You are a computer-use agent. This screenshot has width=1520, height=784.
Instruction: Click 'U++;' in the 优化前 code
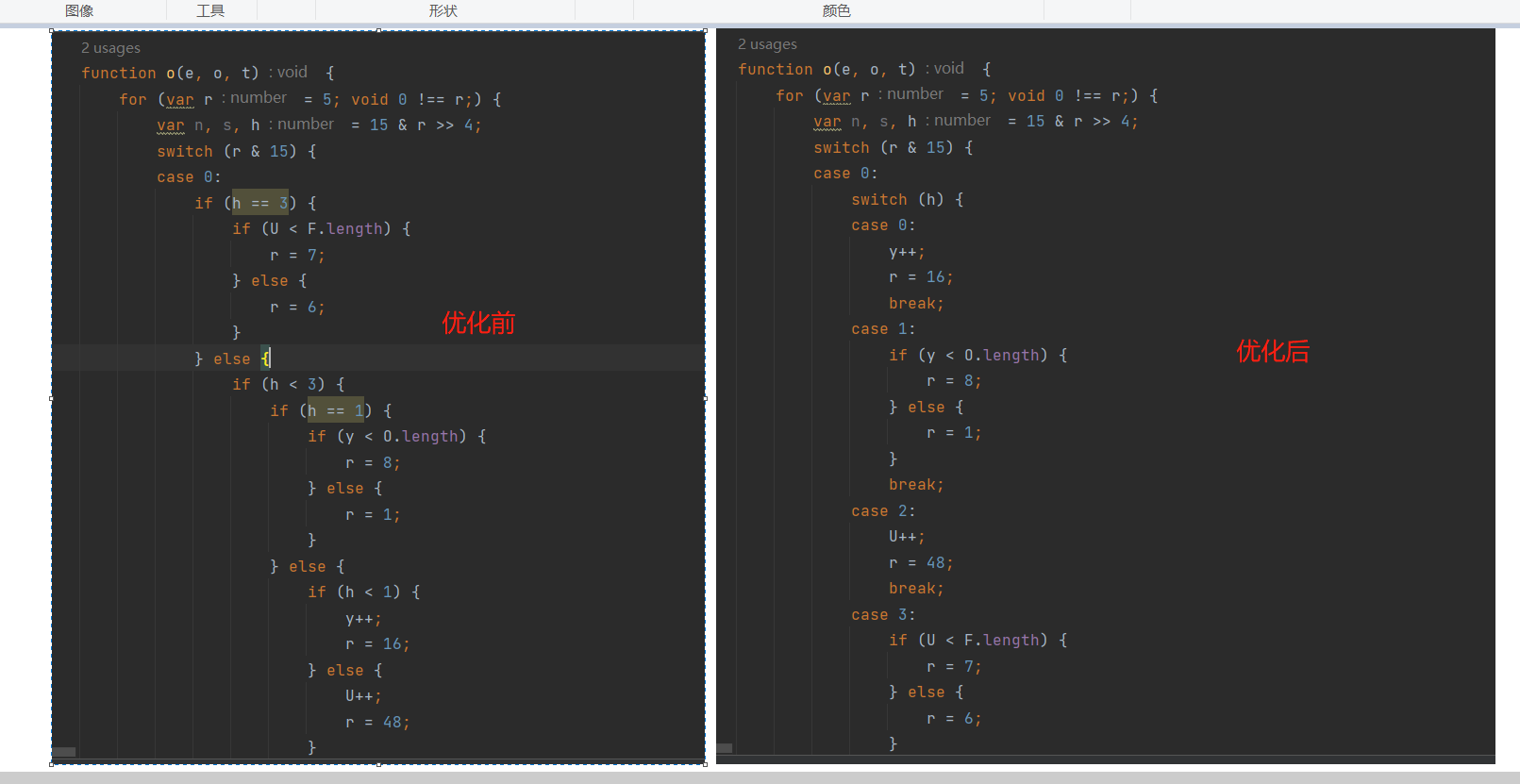tap(363, 695)
